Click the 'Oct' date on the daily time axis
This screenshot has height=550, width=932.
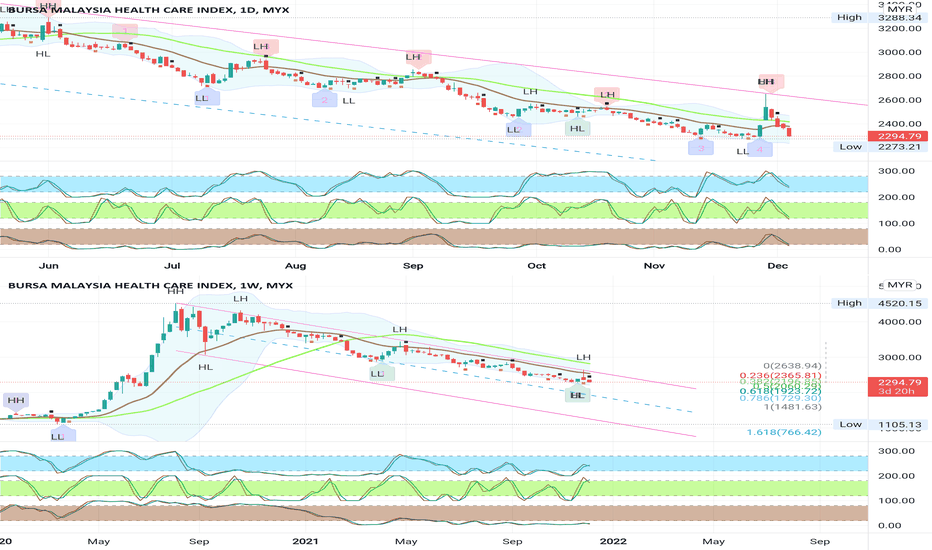(x=537, y=266)
